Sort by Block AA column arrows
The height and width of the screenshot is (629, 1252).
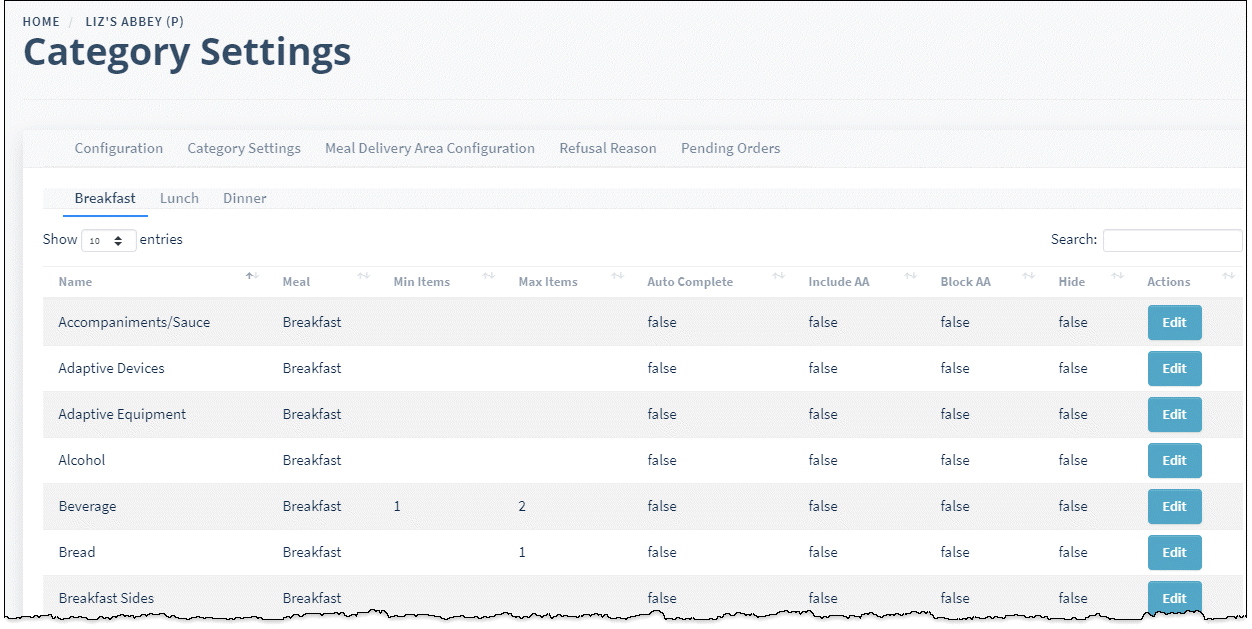(1028, 276)
